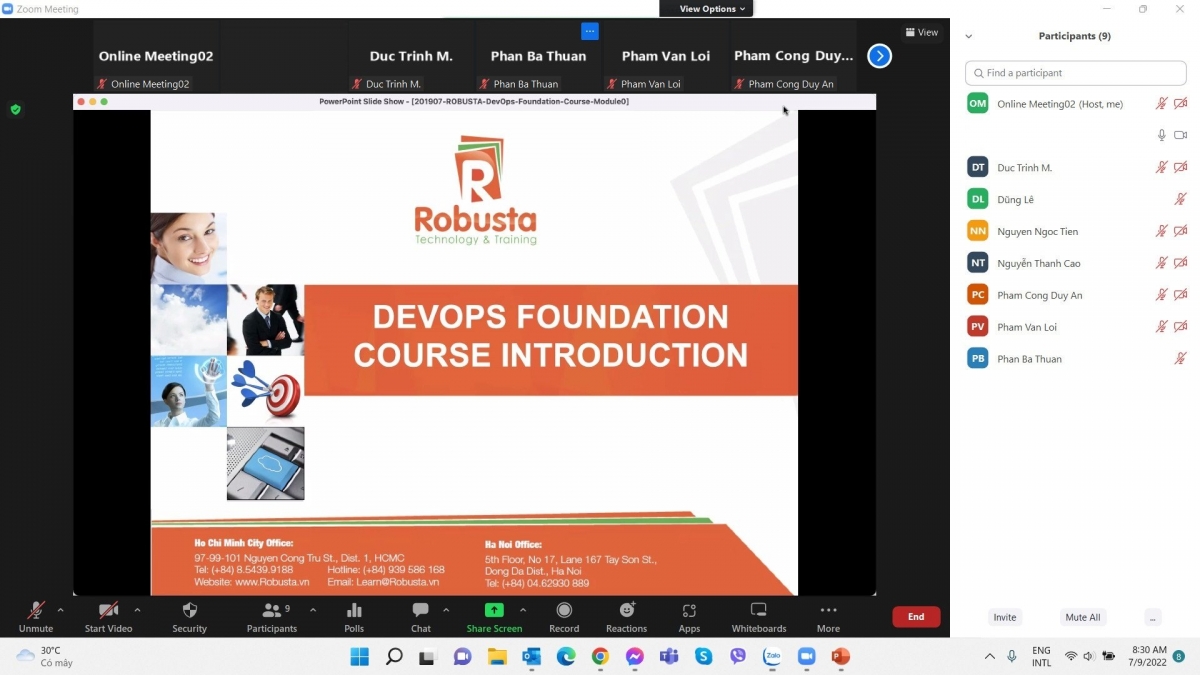Switch the ENG INTL input language

1042,656
